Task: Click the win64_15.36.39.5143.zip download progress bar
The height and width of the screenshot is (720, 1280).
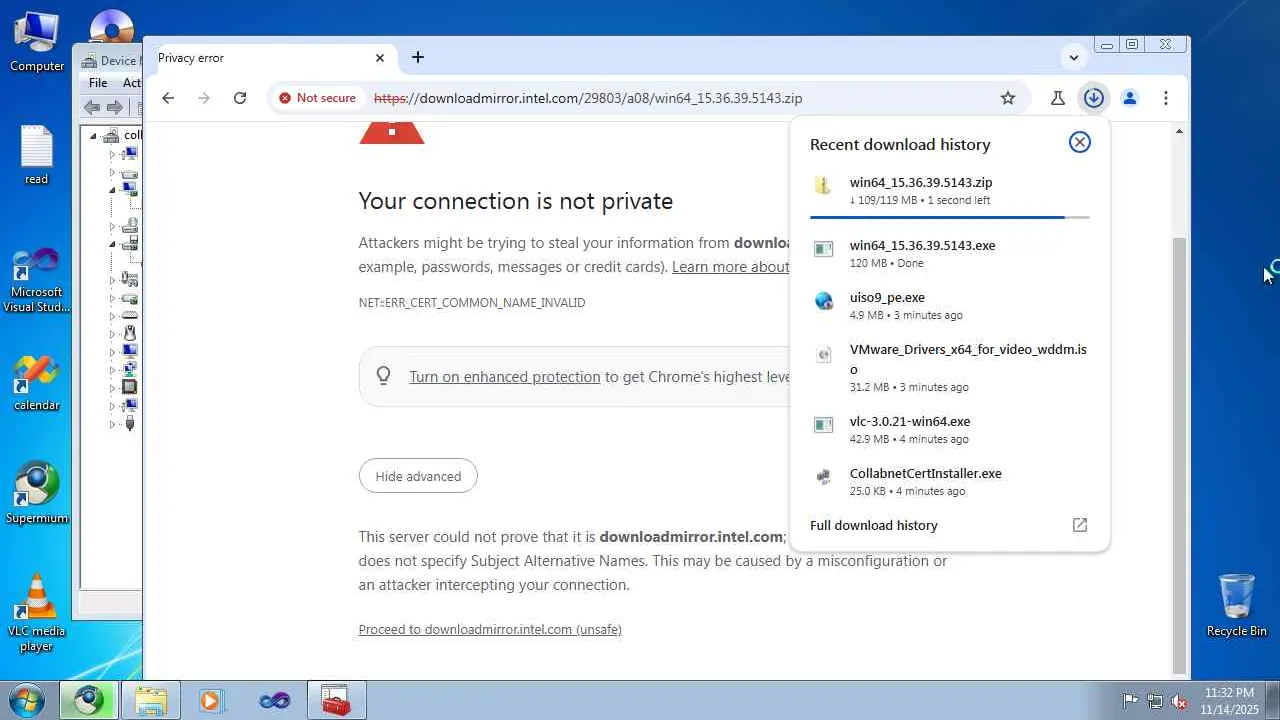Action: point(949,217)
